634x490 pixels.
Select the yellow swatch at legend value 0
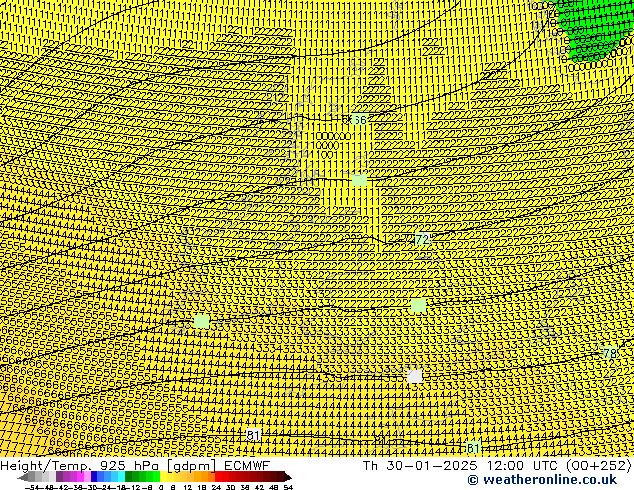click(163, 477)
